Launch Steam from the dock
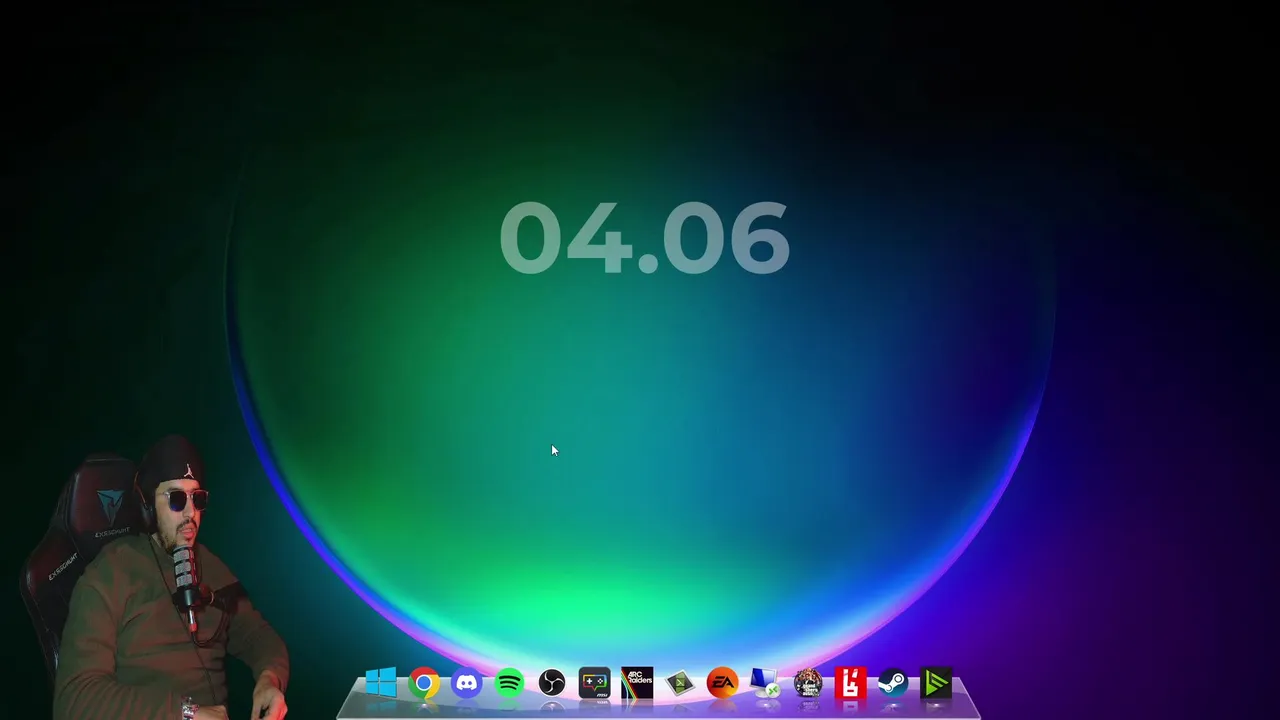The image size is (1280, 720). [x=893, y=684]
